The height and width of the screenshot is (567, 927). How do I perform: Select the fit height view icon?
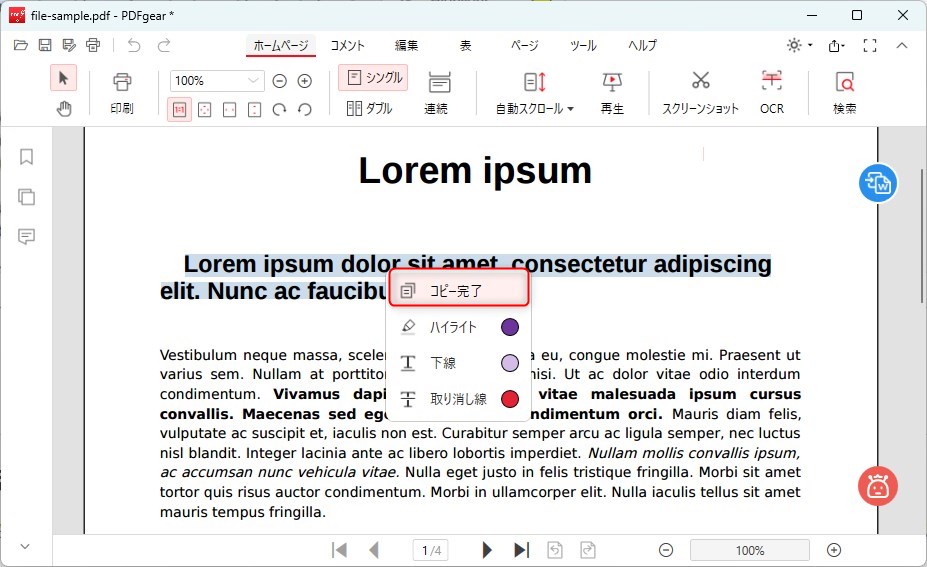coord(254,110)
